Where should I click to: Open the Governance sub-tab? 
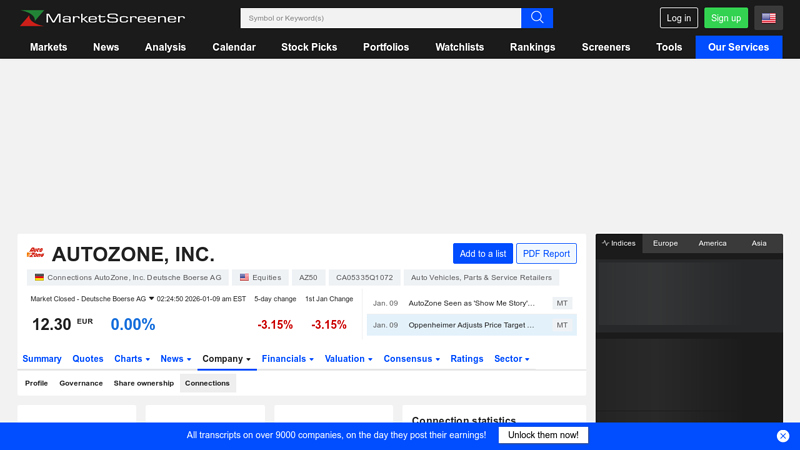pyautogui.click(x=81, y=383)
